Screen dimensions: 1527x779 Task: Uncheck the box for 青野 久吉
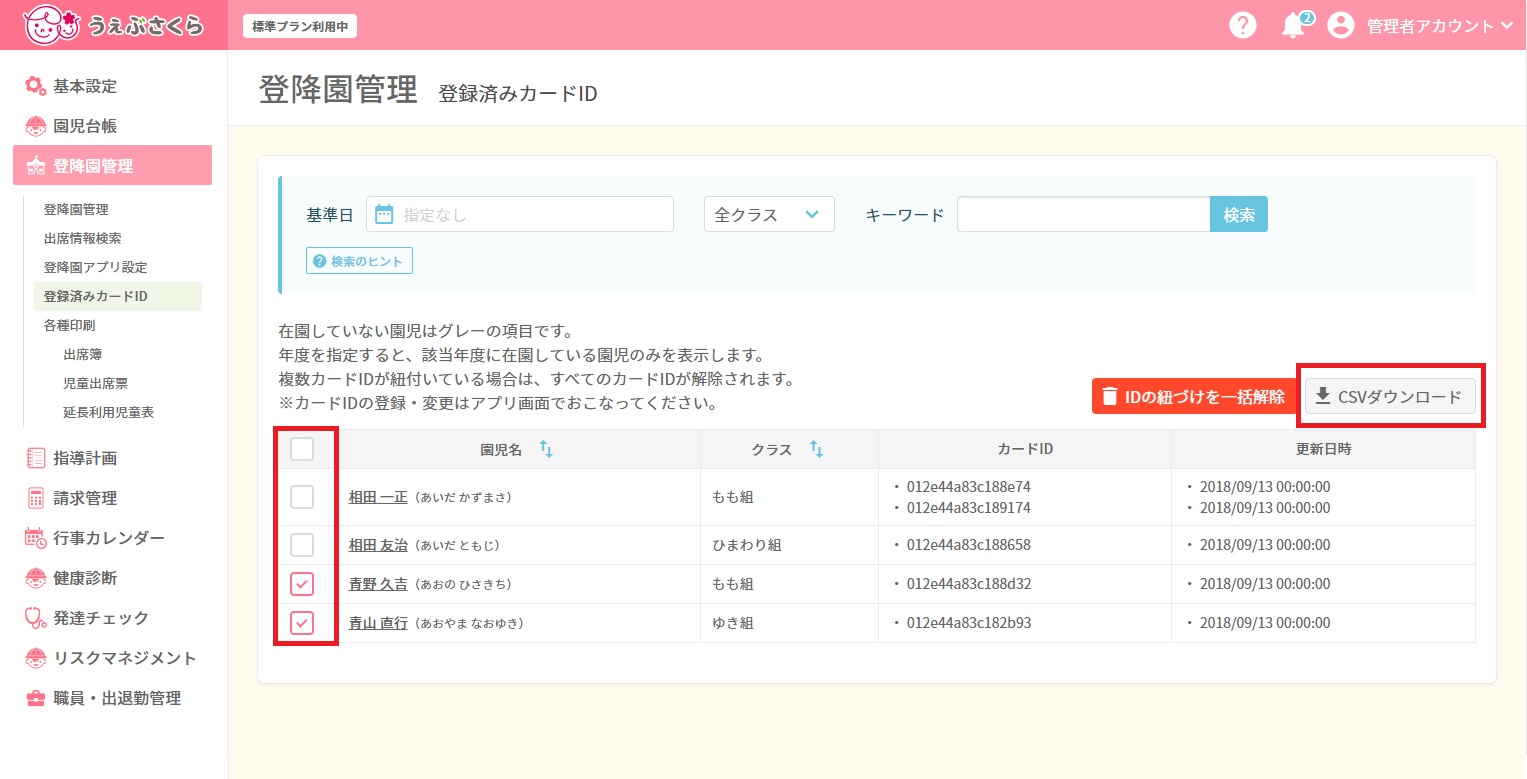pyautogui.click(x=302, y=584)
